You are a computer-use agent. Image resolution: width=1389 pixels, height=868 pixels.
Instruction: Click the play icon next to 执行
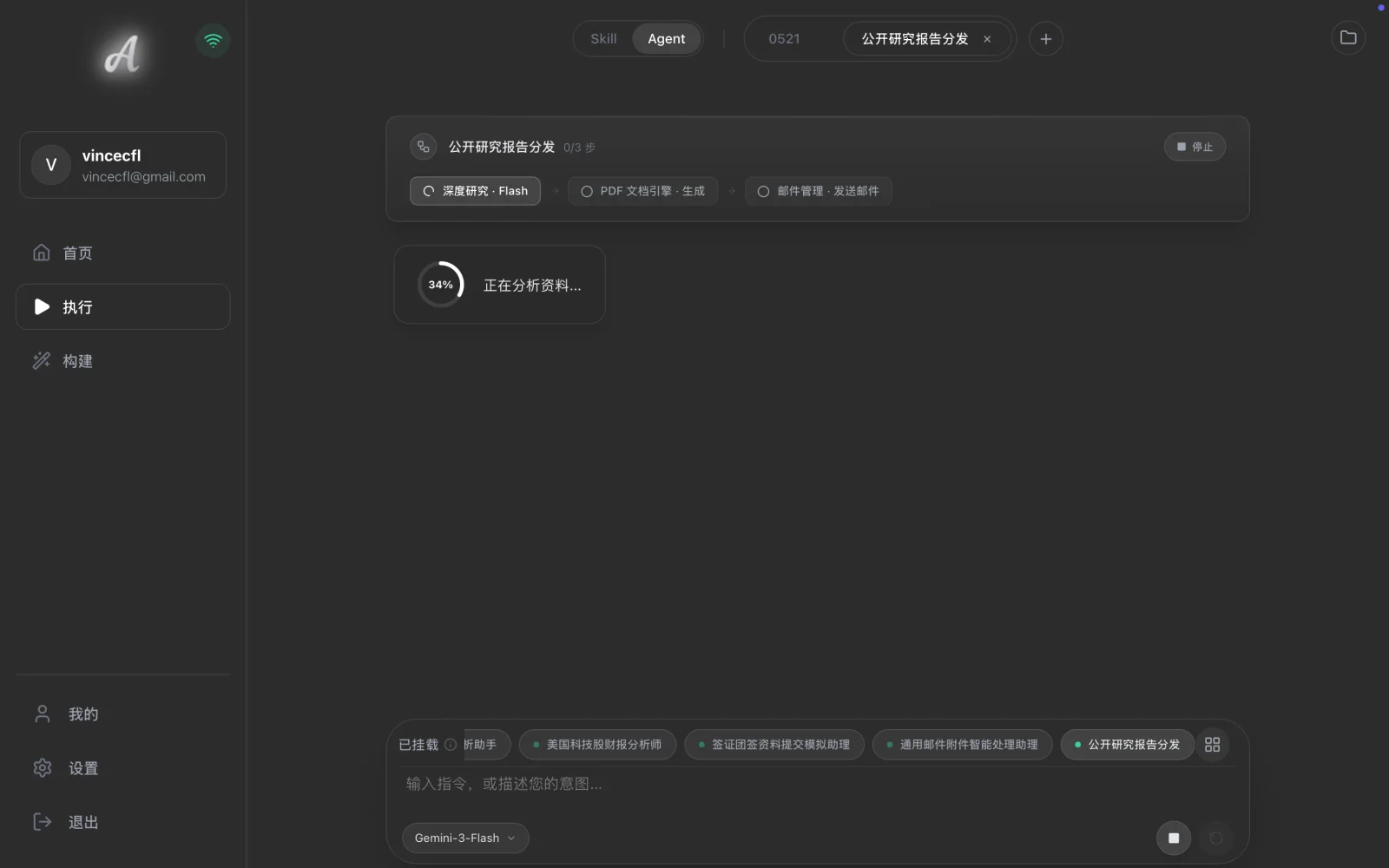42,306
